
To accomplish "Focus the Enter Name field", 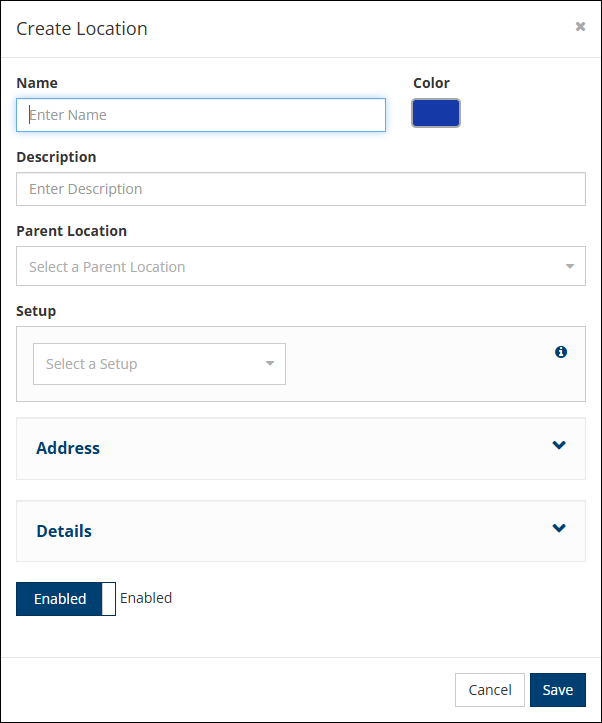I will pyautogui.click(x=201, y=115).
